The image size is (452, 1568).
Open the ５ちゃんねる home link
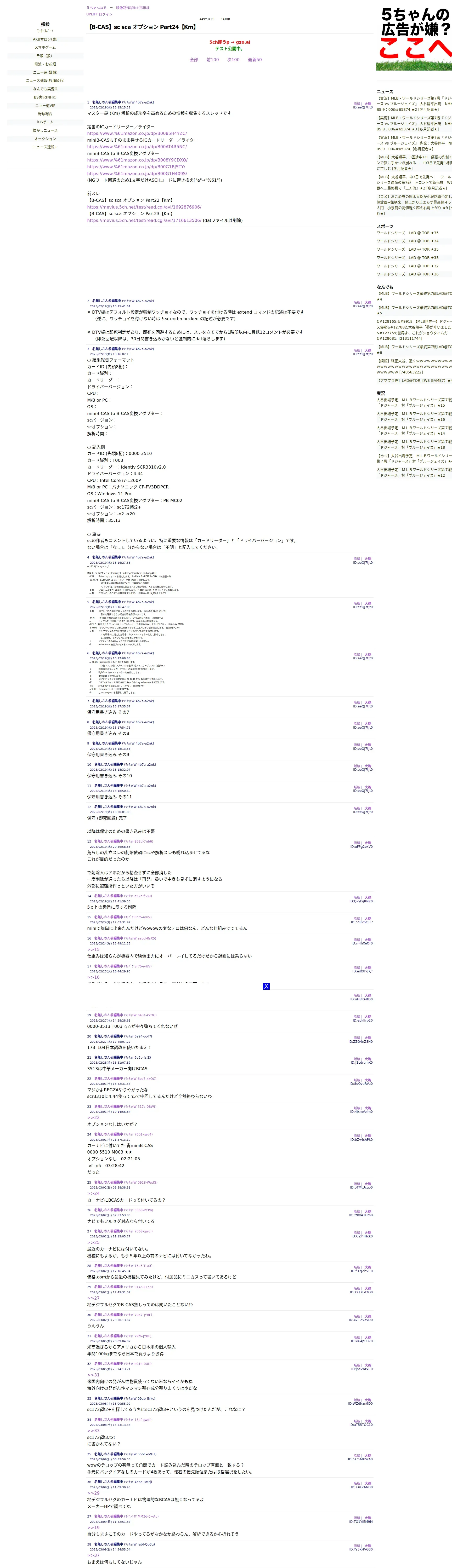pos(96,8)
